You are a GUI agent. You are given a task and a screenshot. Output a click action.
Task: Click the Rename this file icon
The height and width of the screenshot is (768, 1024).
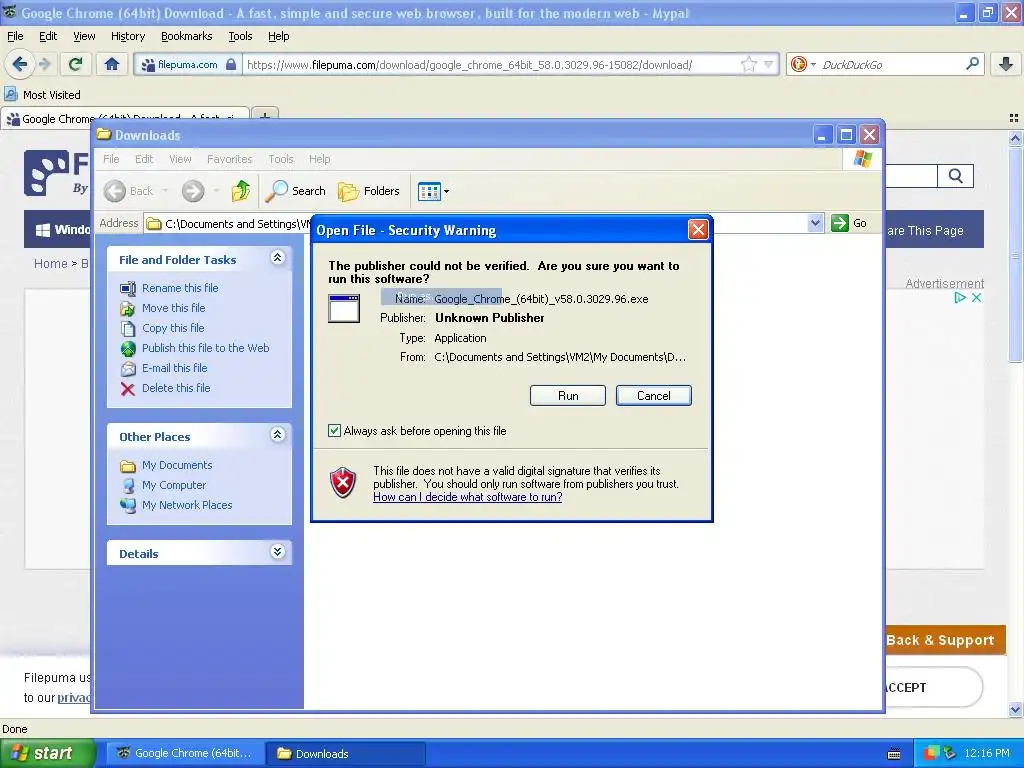point(128,288)
